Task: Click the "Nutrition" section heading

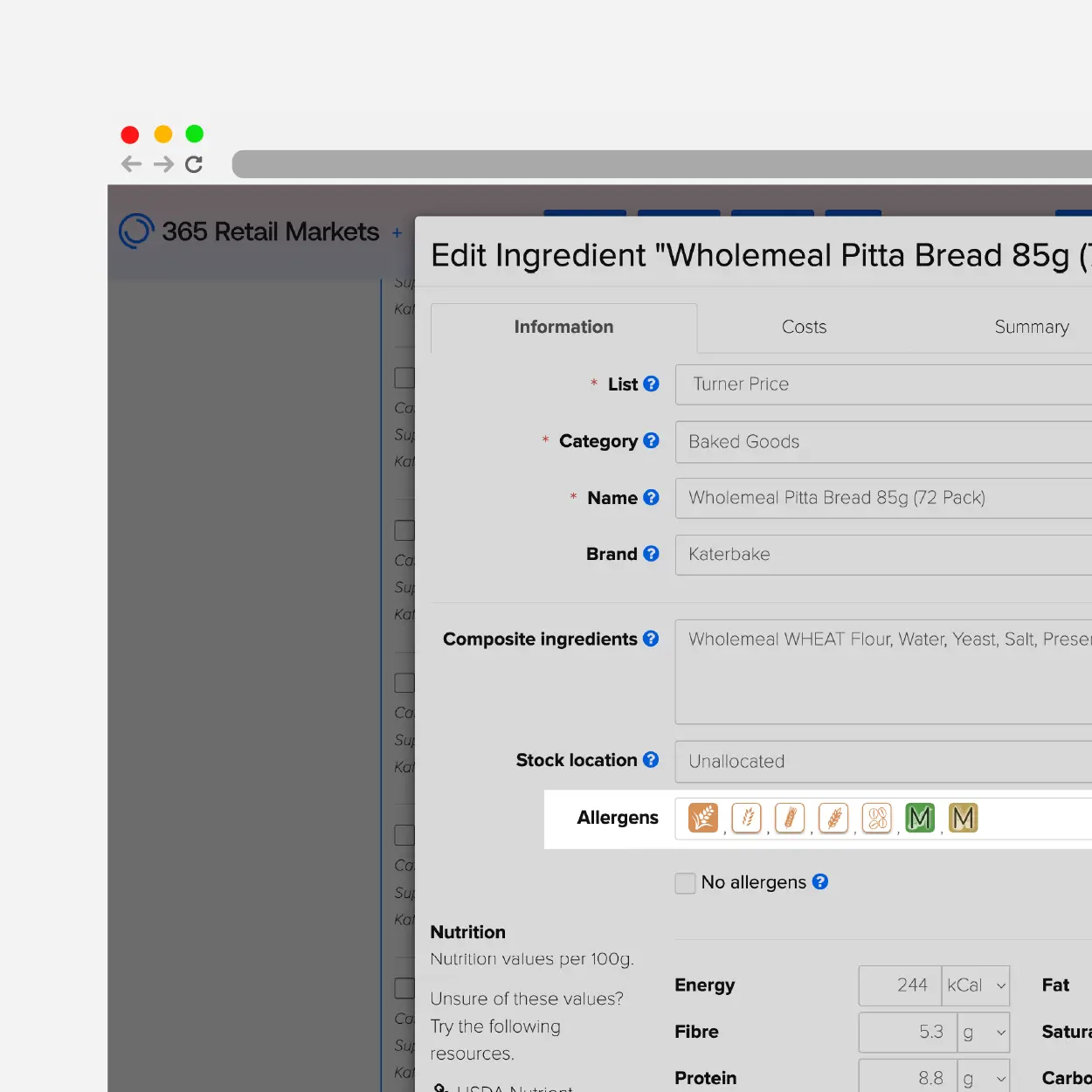Action: (x=468, y=932)
